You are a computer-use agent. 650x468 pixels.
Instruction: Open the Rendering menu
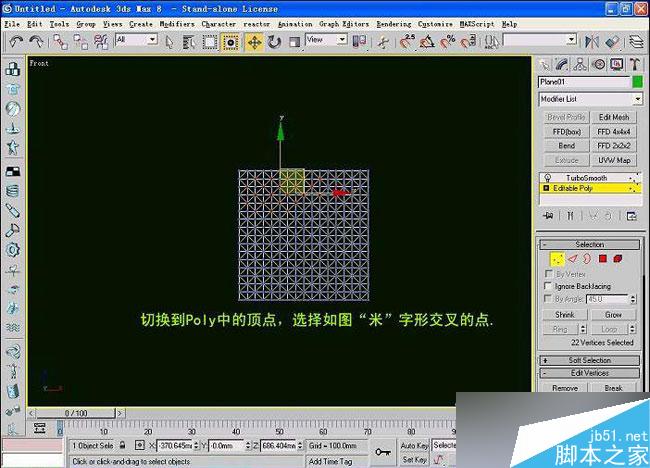pyautogui.click(x=394, y=24)
